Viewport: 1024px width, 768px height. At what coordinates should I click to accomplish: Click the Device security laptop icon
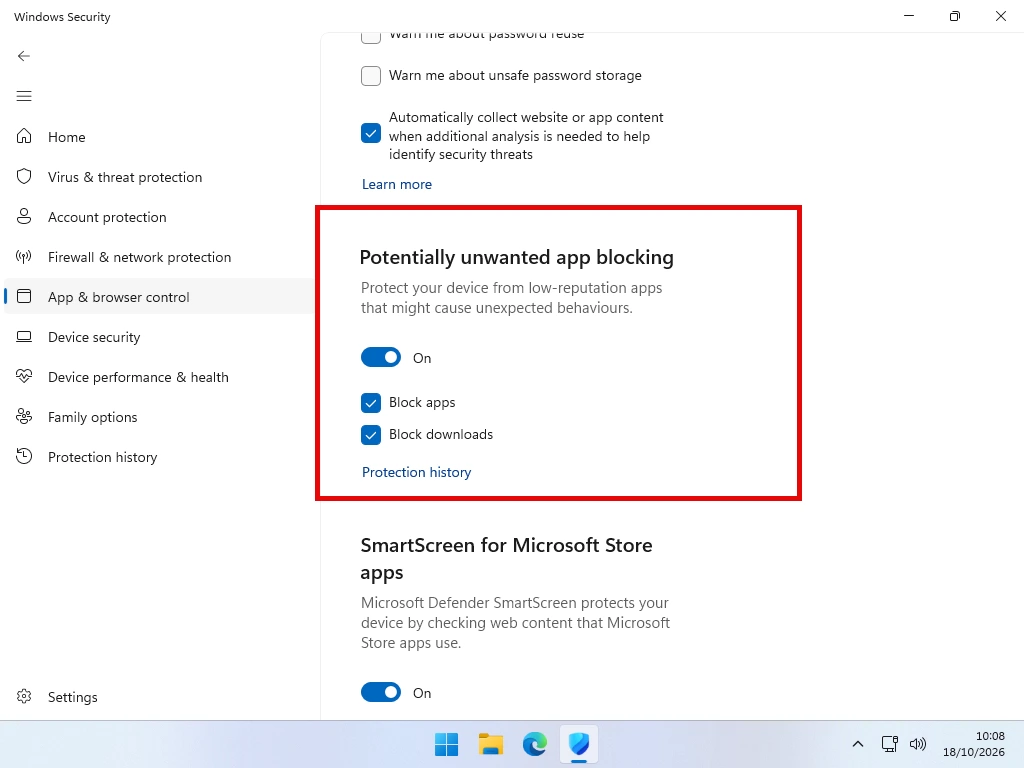[24, 336]
